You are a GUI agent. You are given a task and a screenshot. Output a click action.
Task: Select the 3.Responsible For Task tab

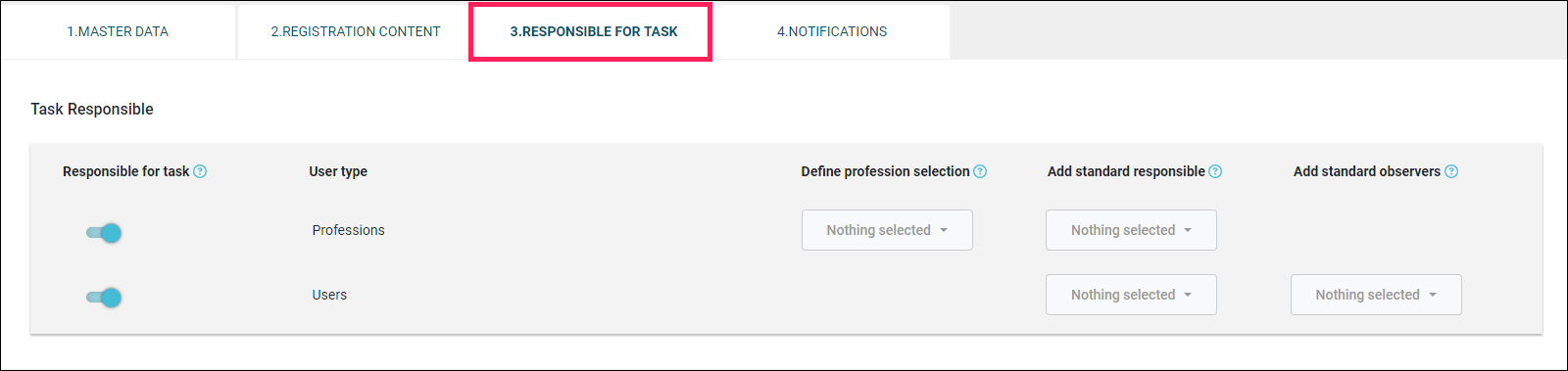(593, 31)
